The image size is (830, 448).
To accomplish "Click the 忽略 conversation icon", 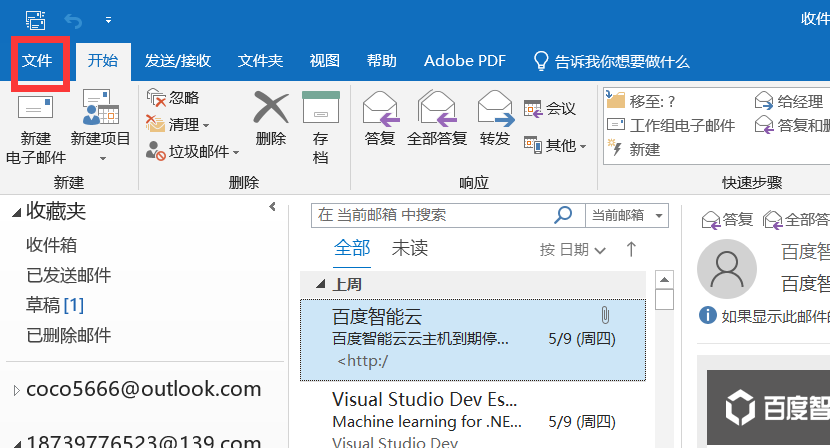I will [156, 97].
